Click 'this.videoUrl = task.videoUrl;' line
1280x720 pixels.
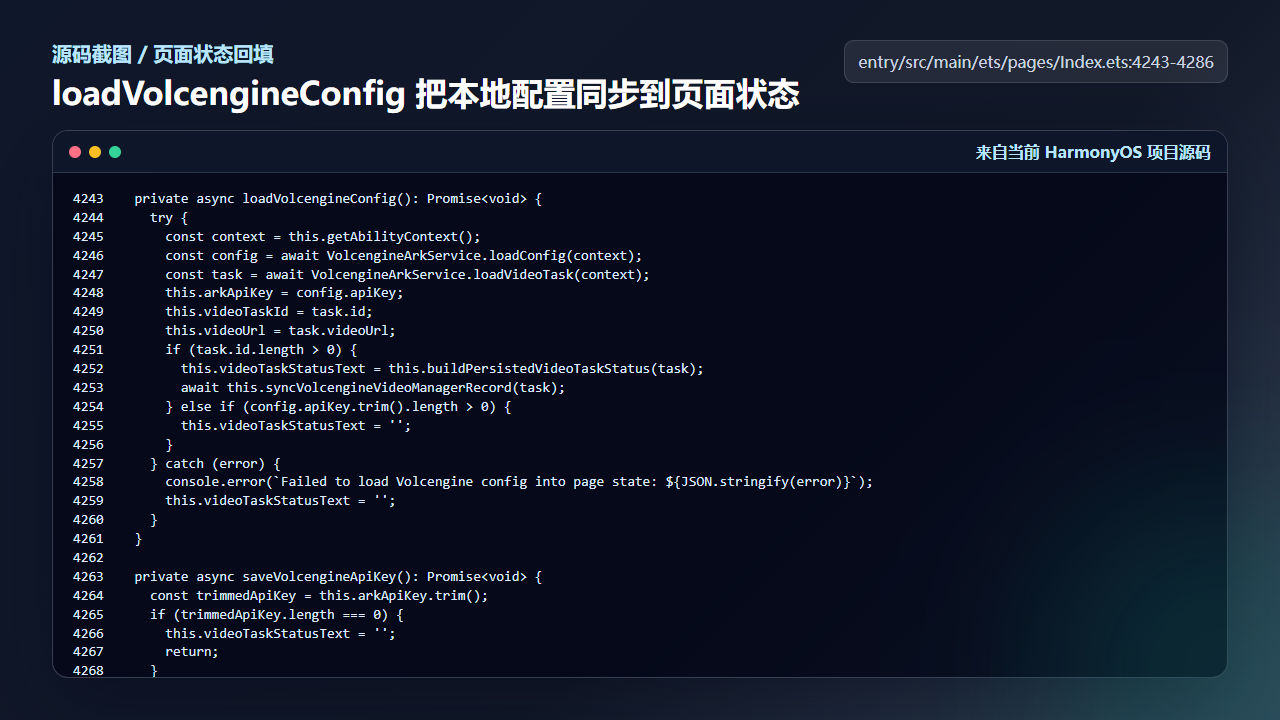281,331
